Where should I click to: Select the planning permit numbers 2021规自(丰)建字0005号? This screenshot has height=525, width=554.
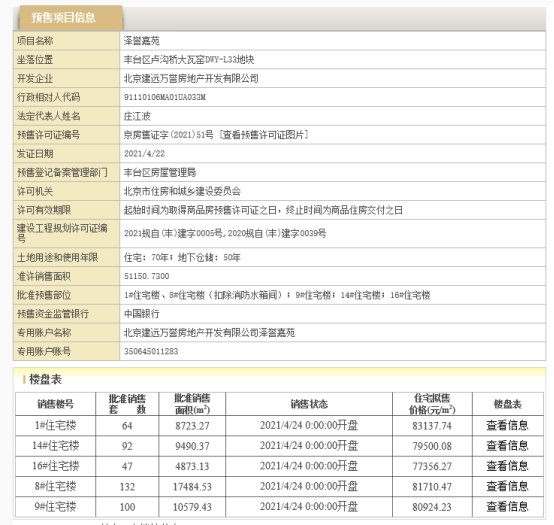tap(173, 234)
